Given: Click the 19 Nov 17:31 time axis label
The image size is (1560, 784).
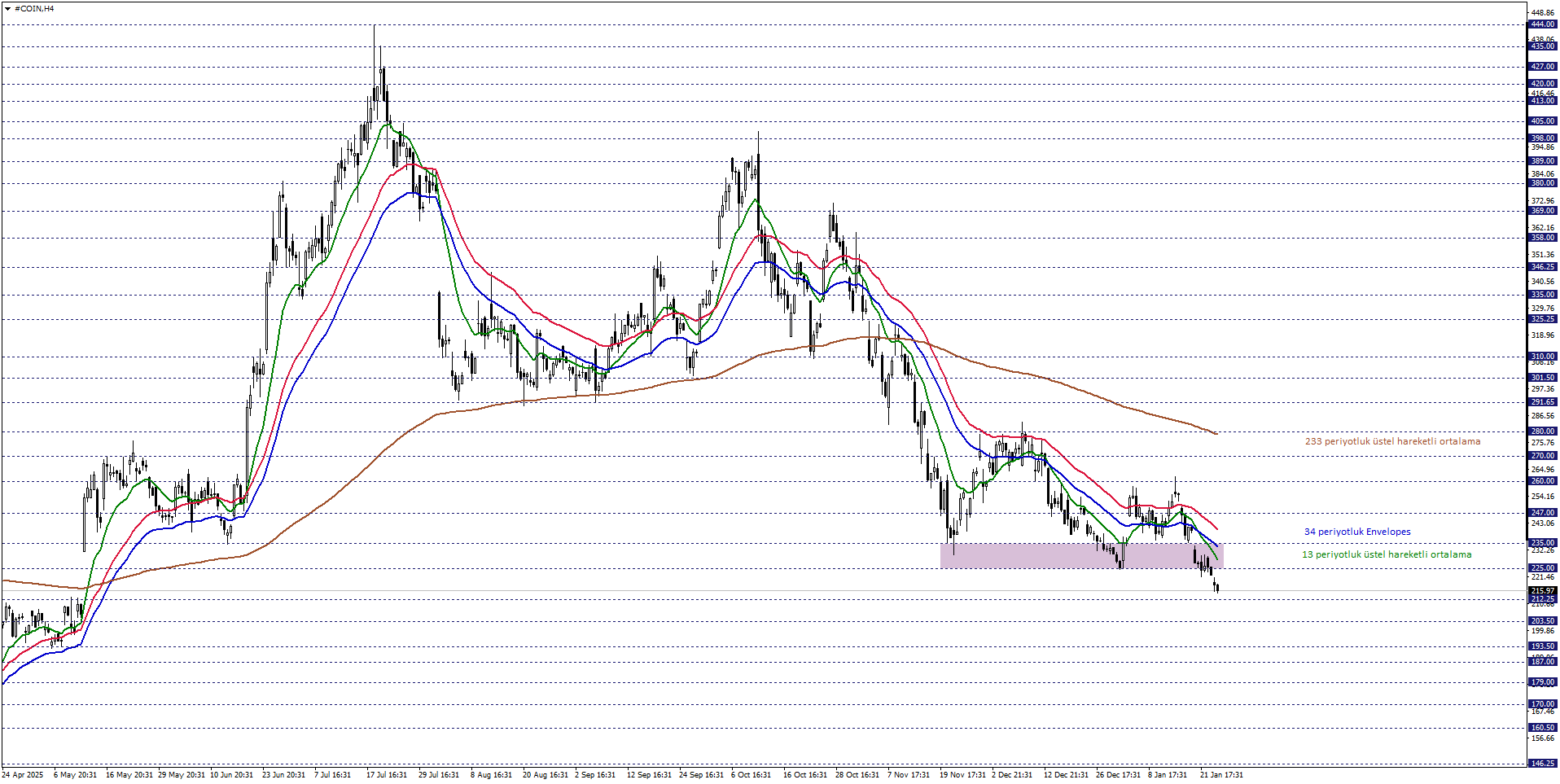Looking at the screenshot, I should [962, 775].
